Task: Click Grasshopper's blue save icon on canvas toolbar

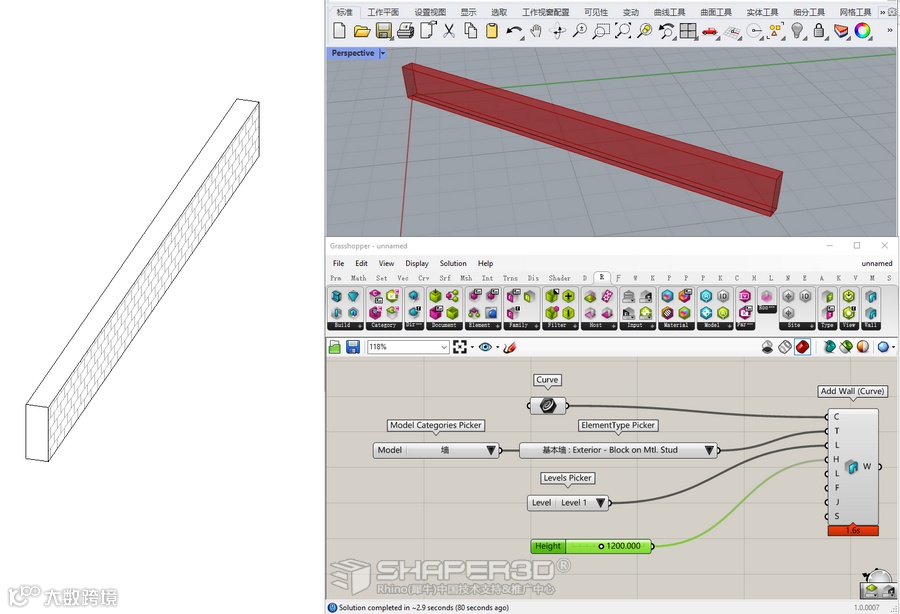Action: (352, 347)
